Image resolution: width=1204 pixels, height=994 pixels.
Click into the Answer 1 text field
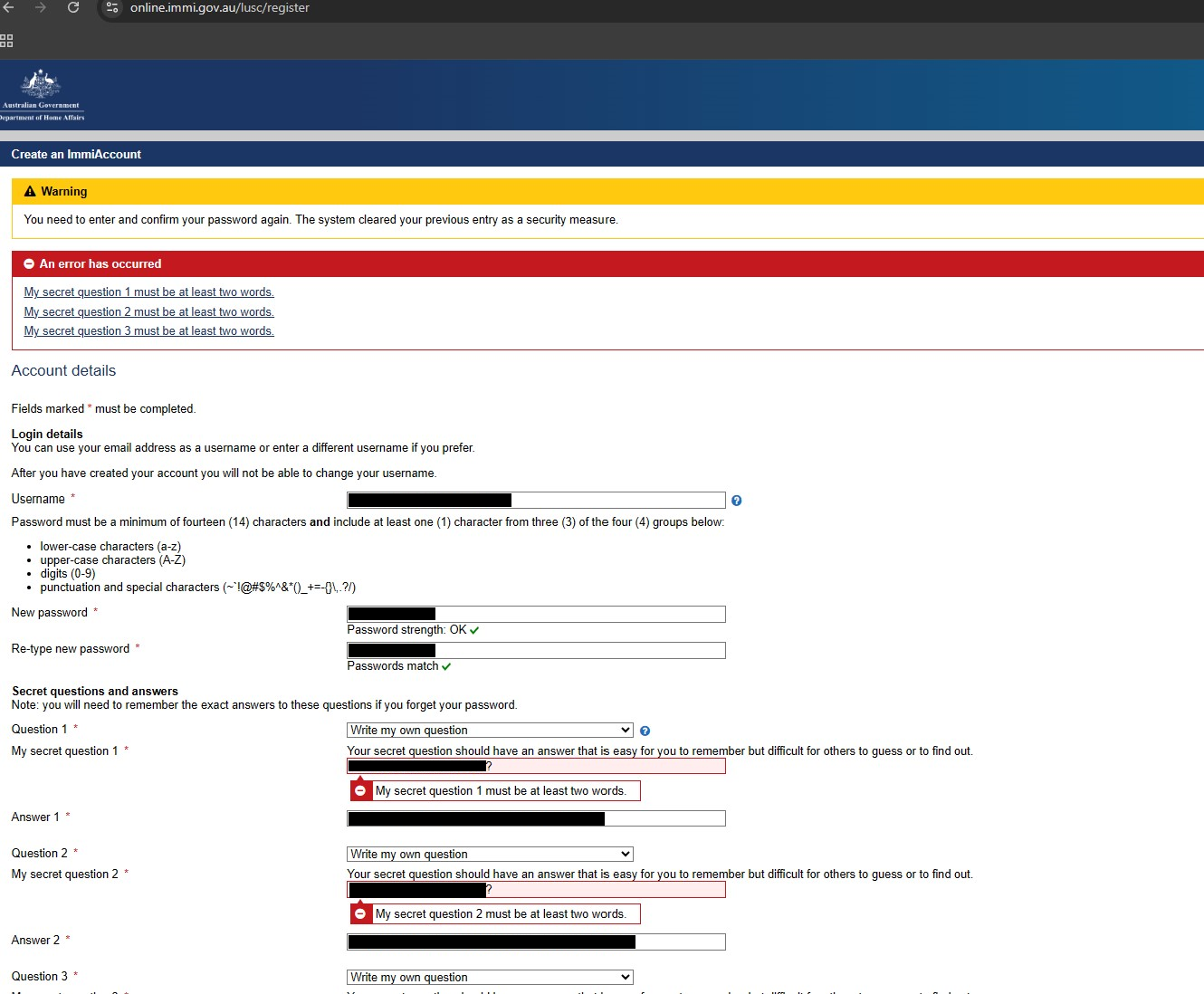(664, 819)
